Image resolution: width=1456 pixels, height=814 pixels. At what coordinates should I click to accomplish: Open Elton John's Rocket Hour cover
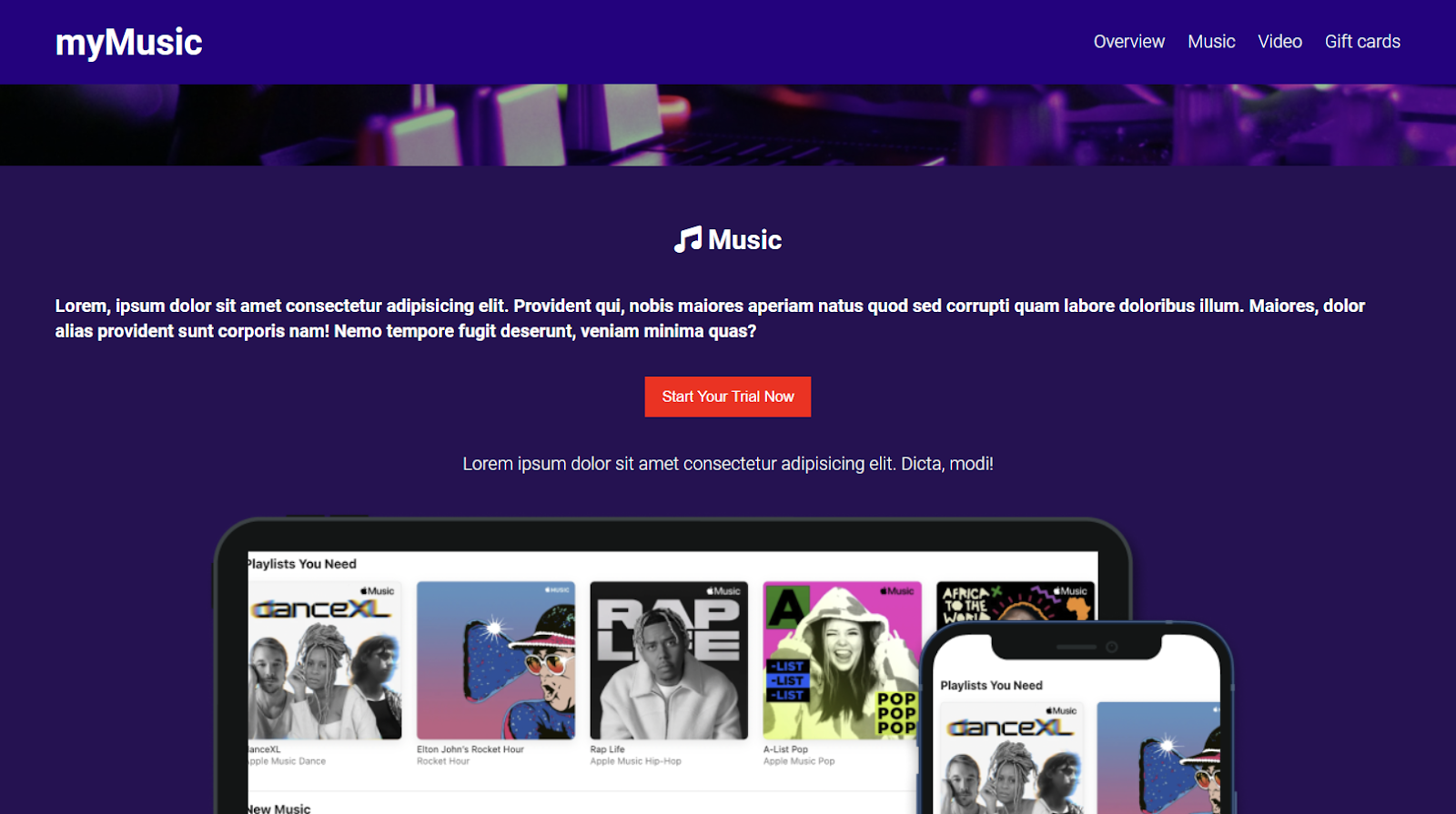[496, 660]
